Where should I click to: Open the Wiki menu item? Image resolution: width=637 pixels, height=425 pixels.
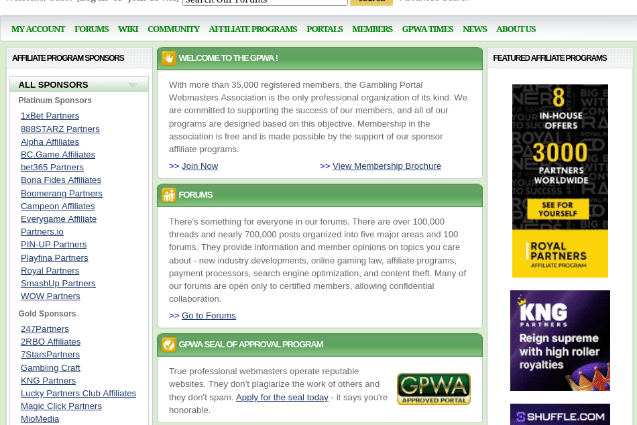point(128,29)
